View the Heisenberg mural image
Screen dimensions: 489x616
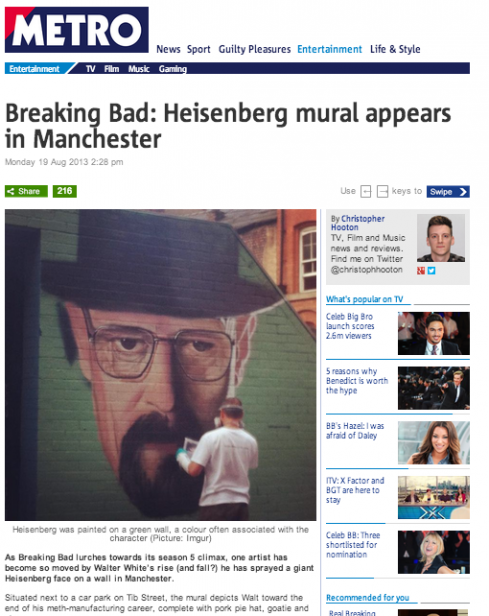[160, 365]
